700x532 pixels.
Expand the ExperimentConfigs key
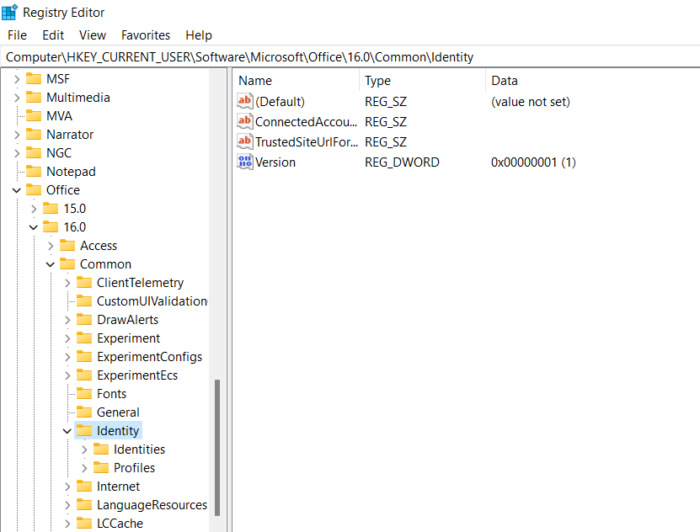pos(67,357)
